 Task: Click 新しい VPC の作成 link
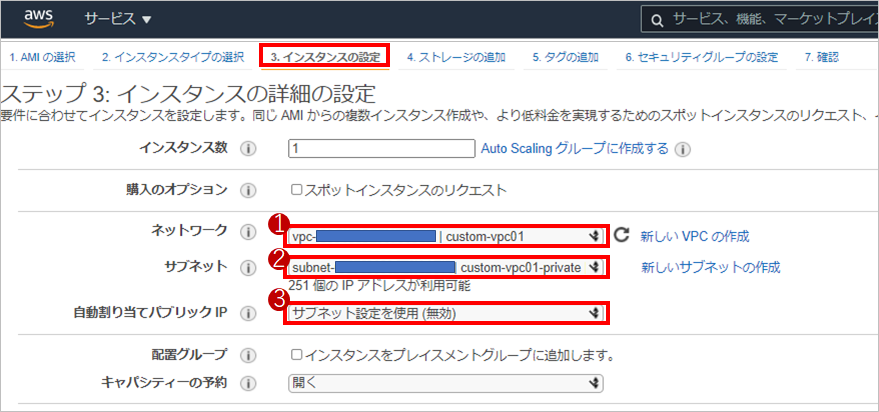(x=694, y=237)
